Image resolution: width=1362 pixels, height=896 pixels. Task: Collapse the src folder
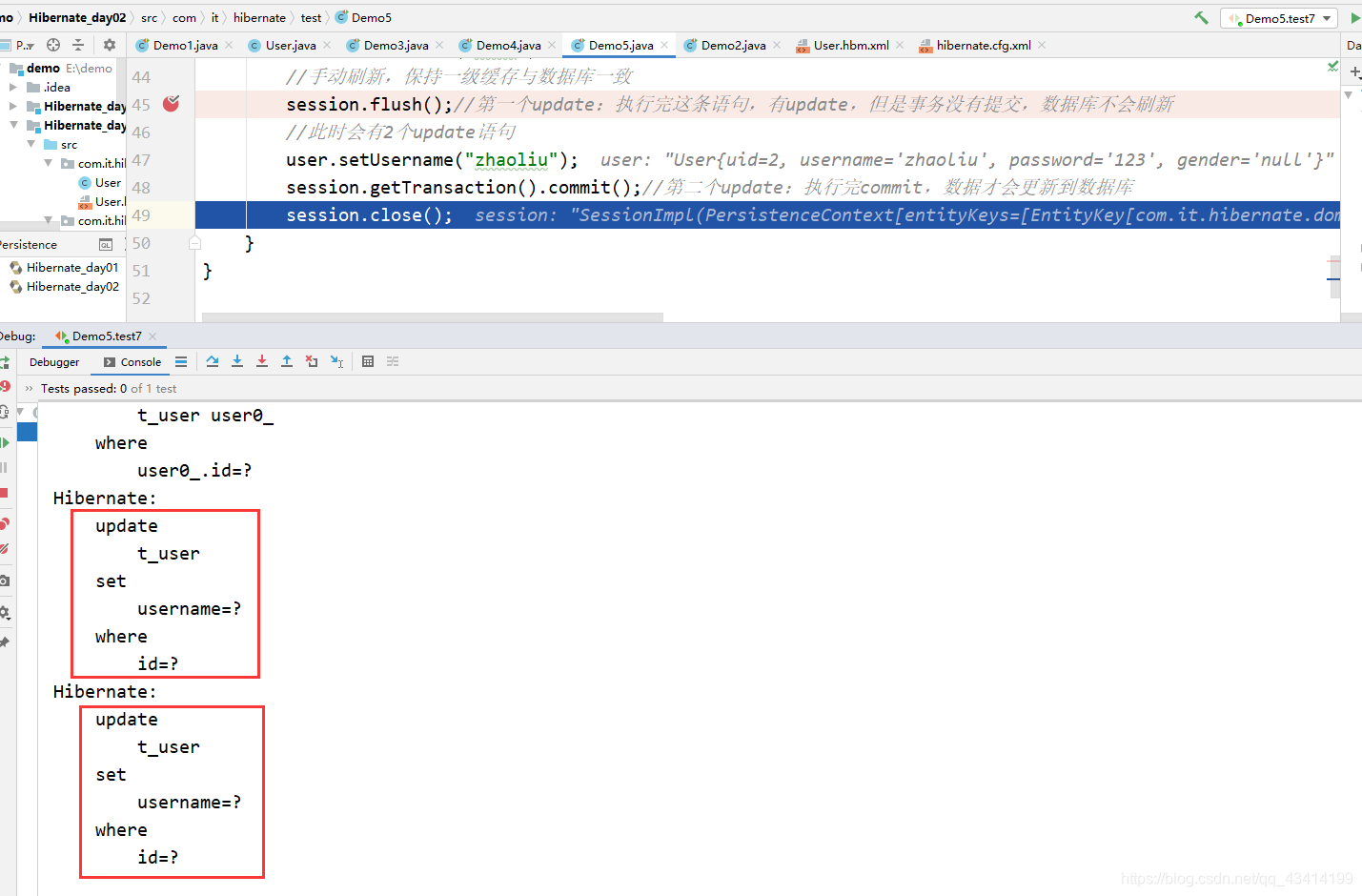point(31,144)
